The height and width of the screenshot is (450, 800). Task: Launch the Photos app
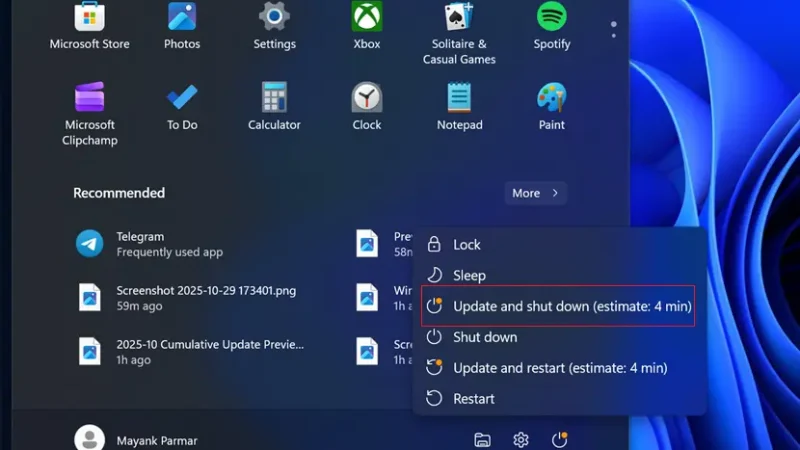coord(182,26)
